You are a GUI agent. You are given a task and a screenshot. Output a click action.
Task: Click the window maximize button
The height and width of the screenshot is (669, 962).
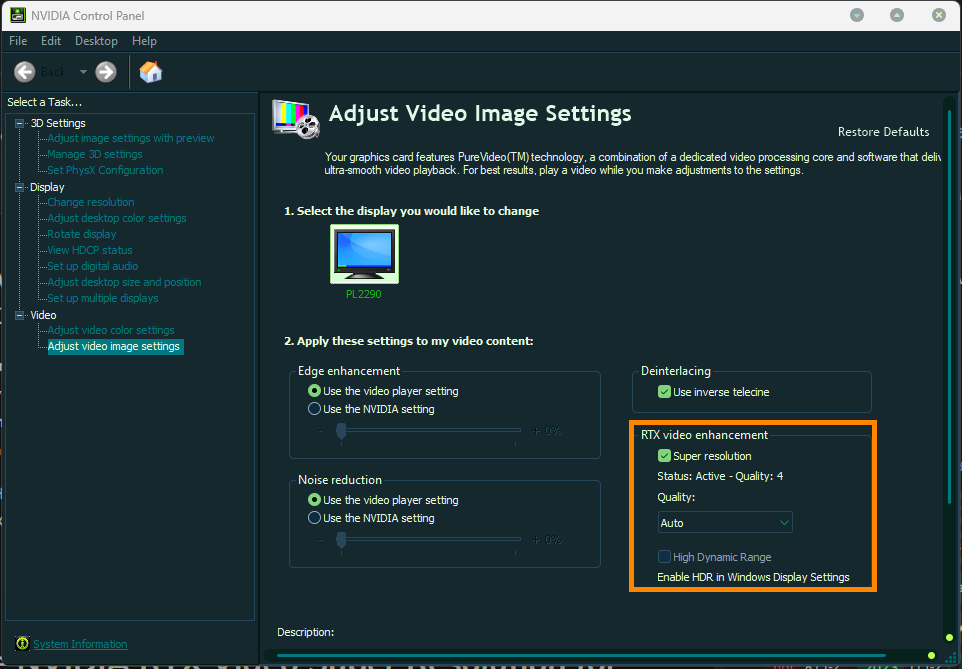[x=897, y=15]
